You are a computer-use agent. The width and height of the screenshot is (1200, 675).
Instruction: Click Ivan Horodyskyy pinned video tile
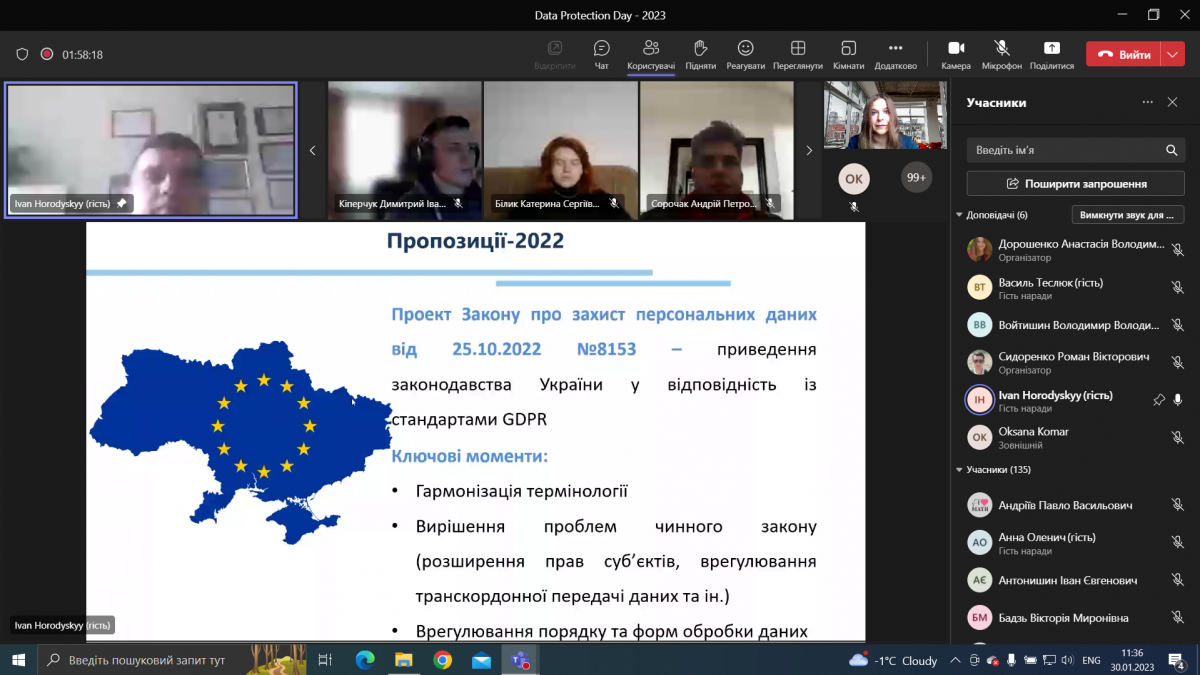click(x=151, y=150)
